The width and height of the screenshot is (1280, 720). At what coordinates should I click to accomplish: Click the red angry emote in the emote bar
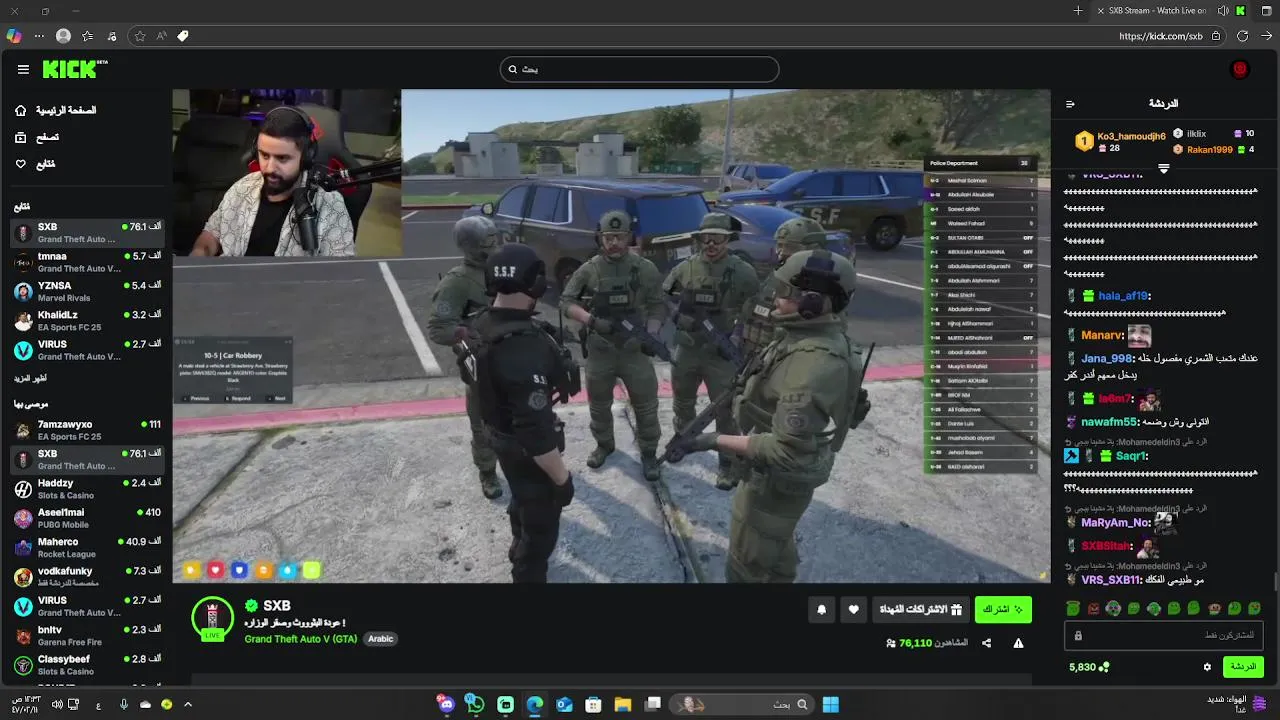(x=1094, y=608)
